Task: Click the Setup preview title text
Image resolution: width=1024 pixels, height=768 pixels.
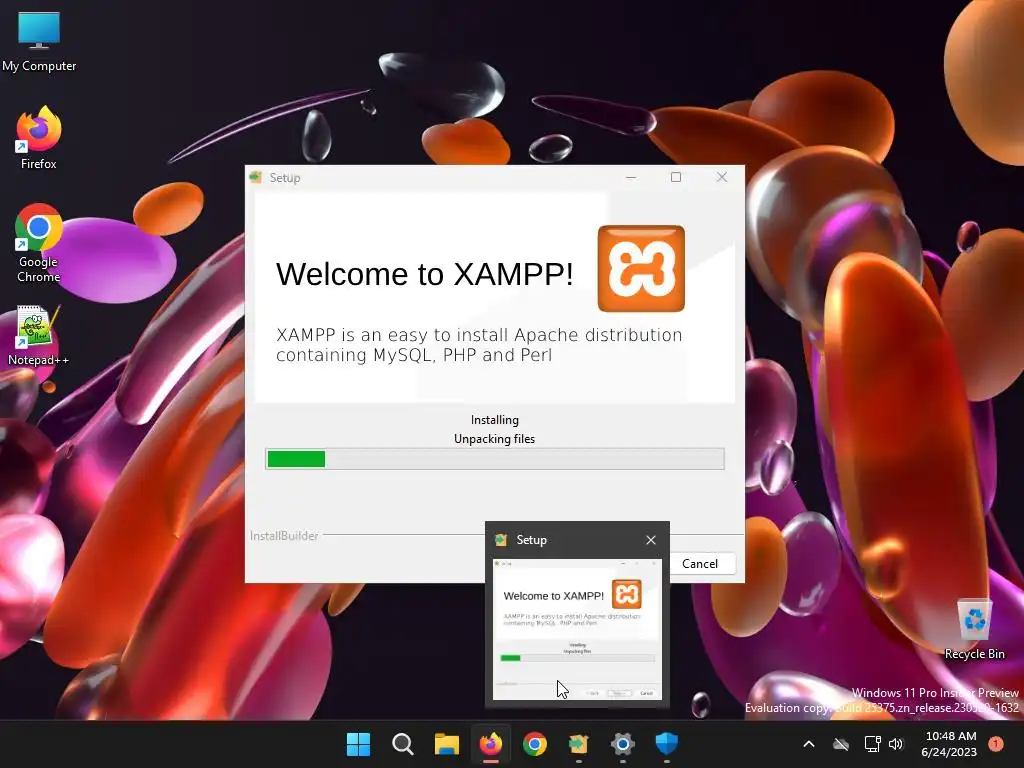Action: [532, 540]
